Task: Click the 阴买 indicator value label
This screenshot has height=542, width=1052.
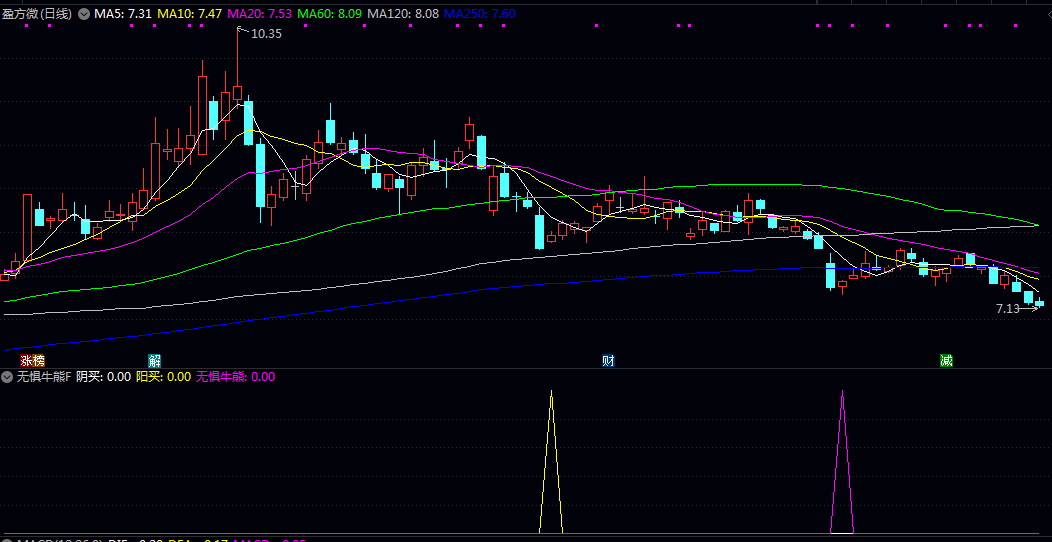Action: tap(104, 377)
